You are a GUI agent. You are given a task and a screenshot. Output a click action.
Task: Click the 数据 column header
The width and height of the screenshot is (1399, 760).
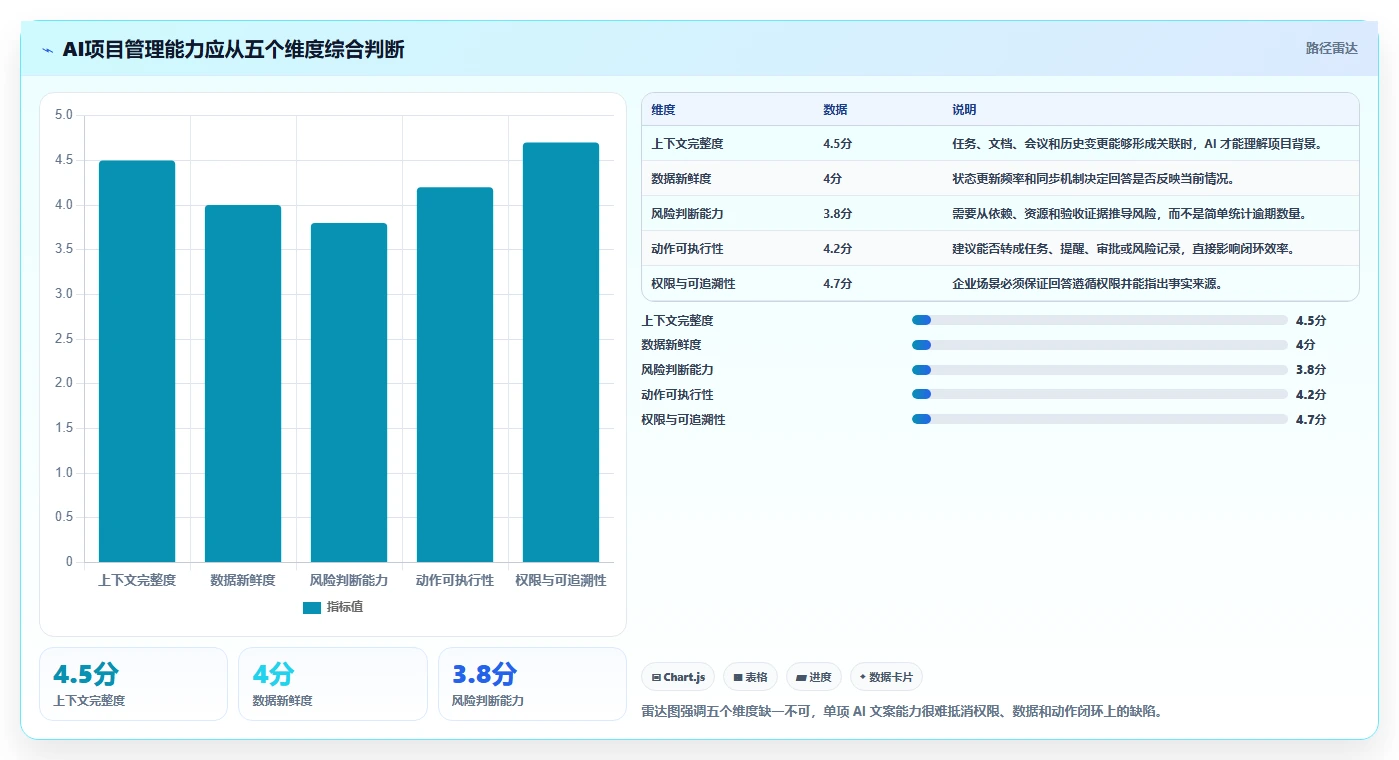835,110
